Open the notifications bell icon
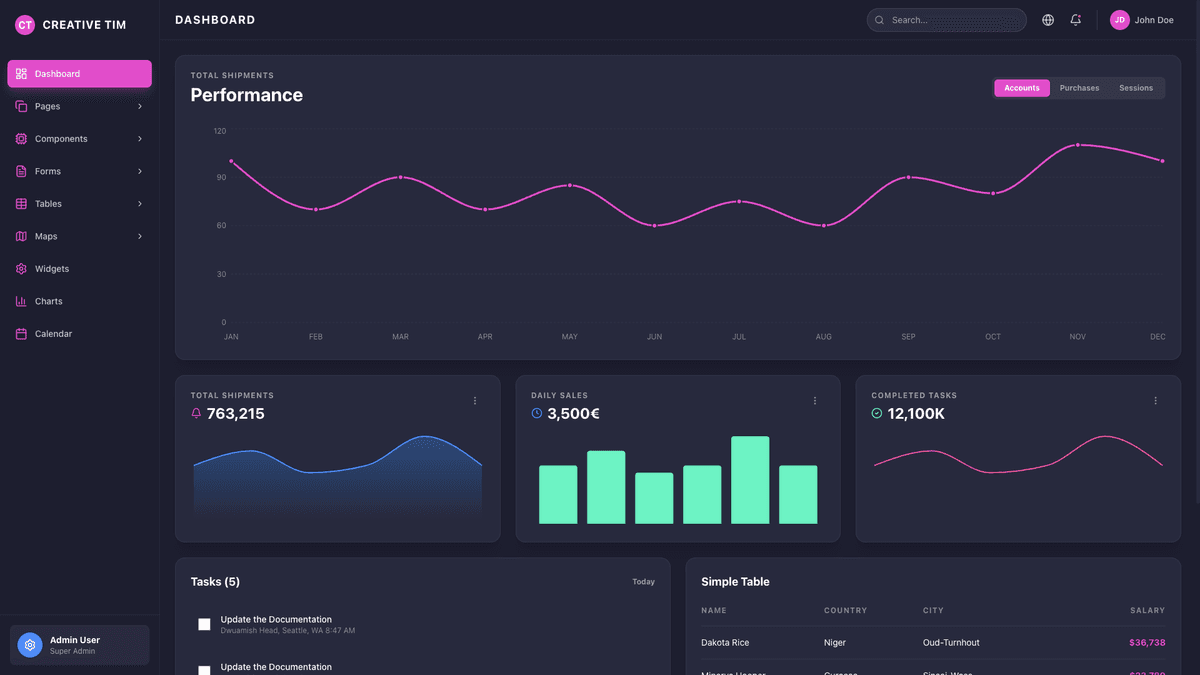This screenshot has width=1200, height=675. pyautogui.click(x=1075, y=19)
